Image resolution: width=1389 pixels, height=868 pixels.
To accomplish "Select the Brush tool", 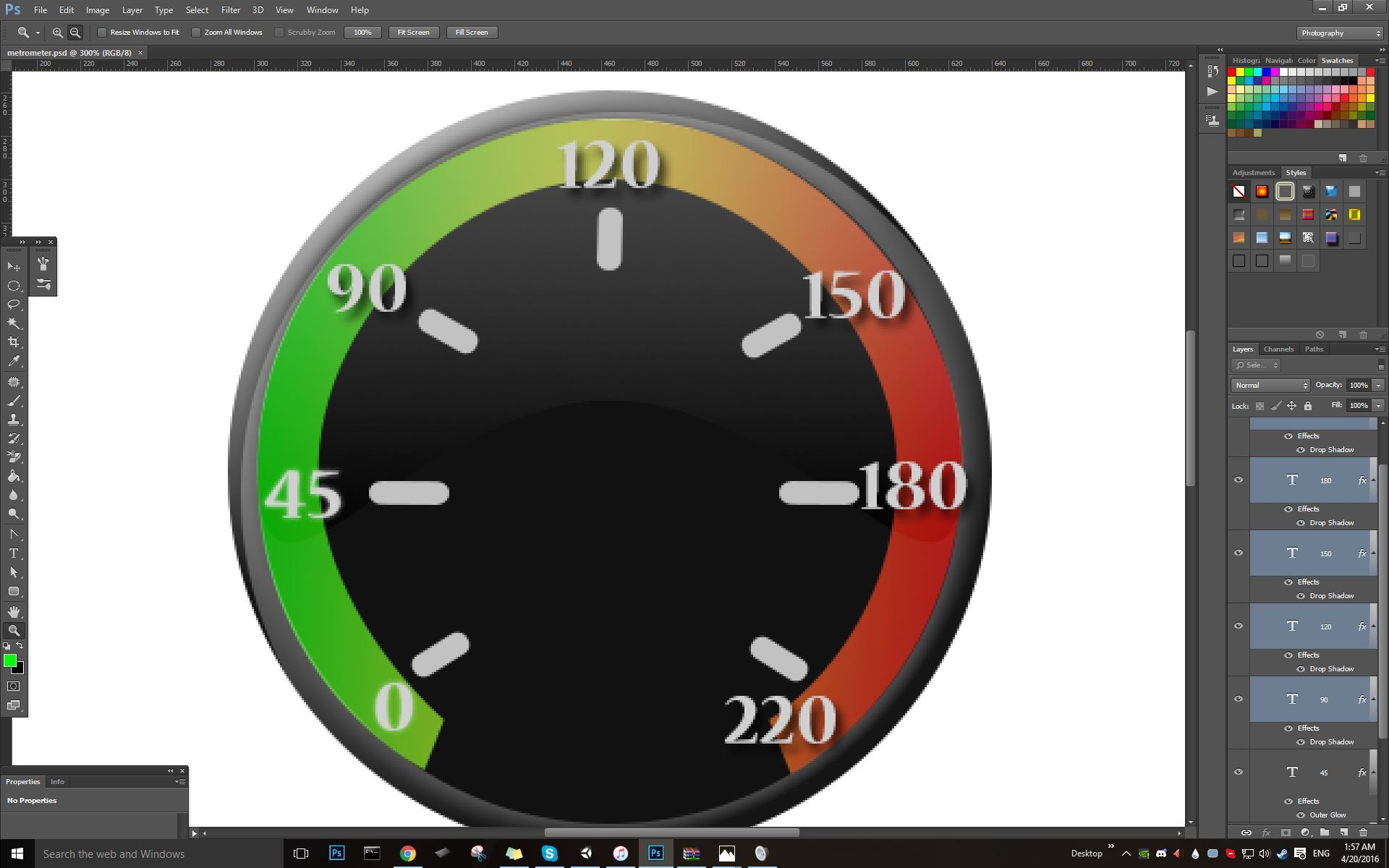I will [x=14, y=401].
